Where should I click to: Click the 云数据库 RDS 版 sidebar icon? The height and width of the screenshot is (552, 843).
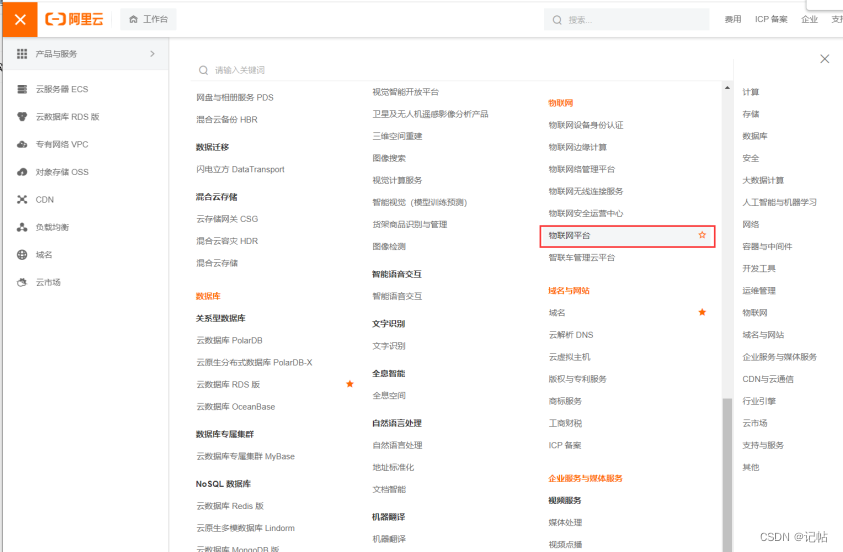pyautogui.click(x=22, y=117)
